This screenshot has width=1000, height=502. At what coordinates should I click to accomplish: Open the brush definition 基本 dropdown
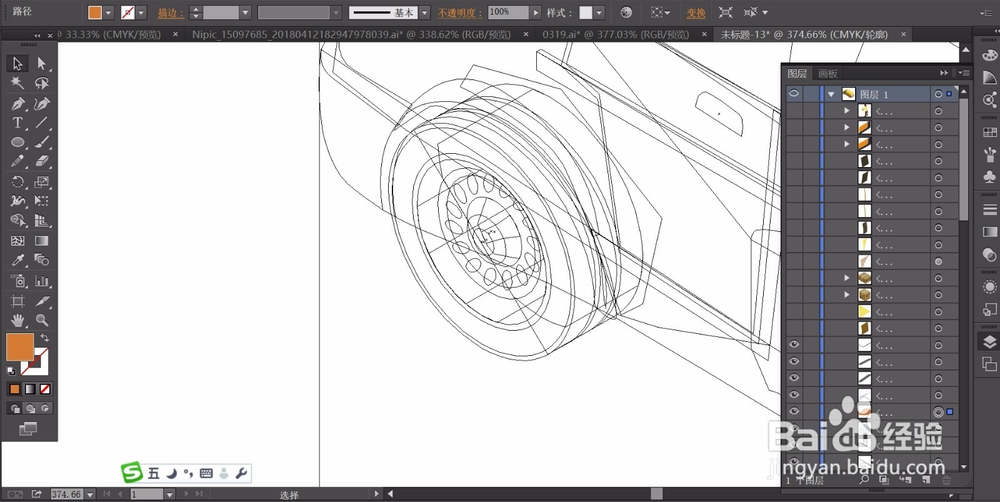(425, 12)
